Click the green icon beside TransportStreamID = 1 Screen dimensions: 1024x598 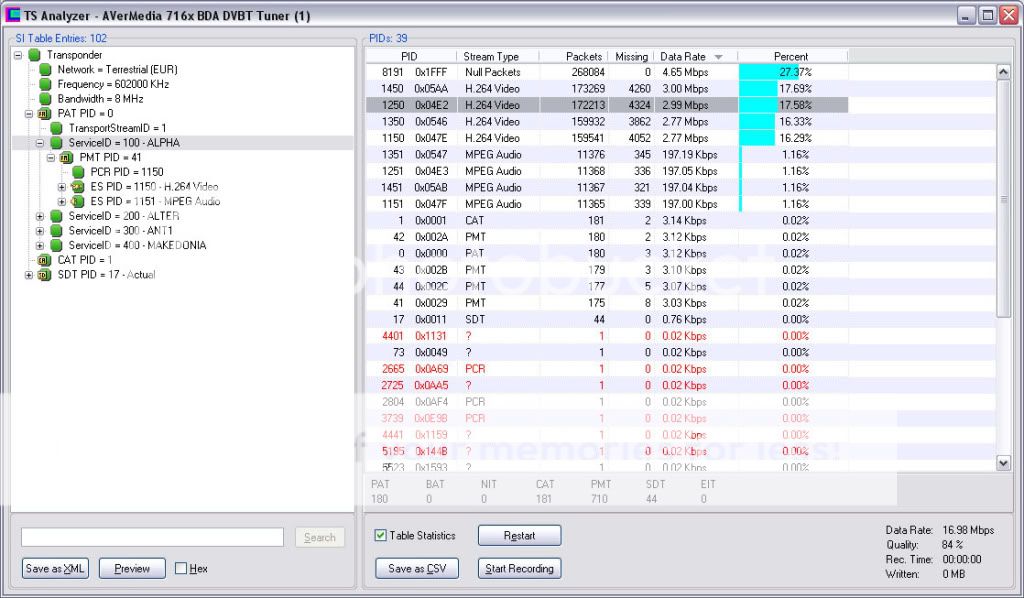click(56, 128)
